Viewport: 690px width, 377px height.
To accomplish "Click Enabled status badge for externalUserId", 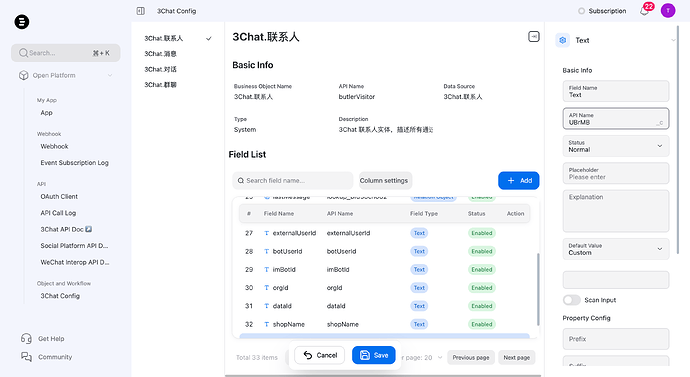I will [482, 233].
